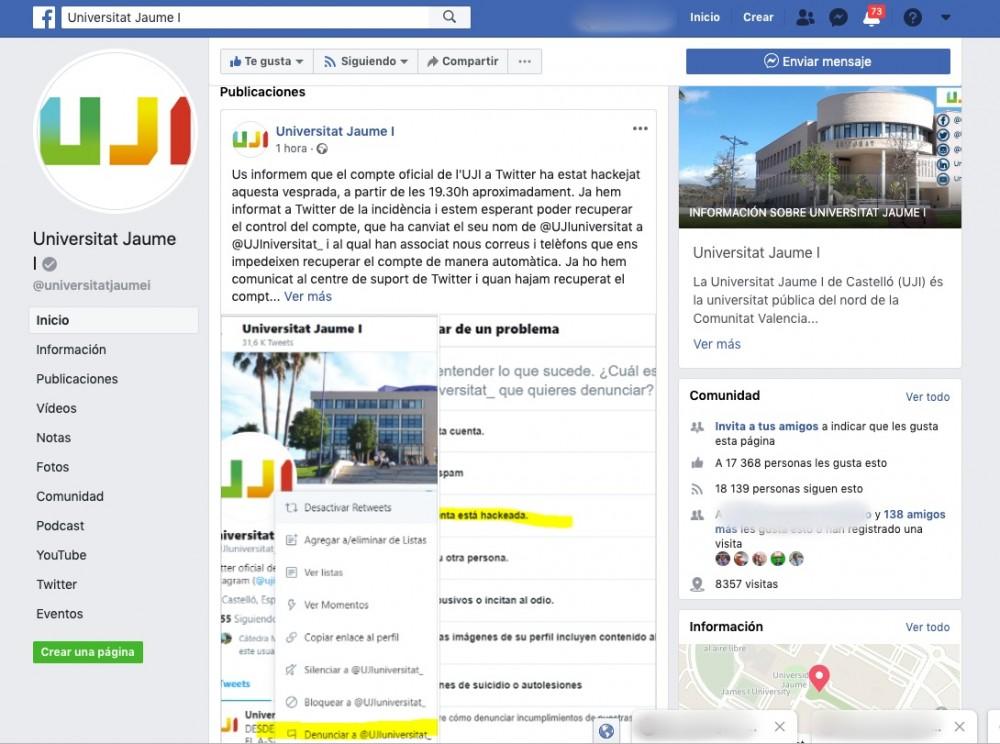
Task: Click the Facebook logo icon
Action: point(44,17)
